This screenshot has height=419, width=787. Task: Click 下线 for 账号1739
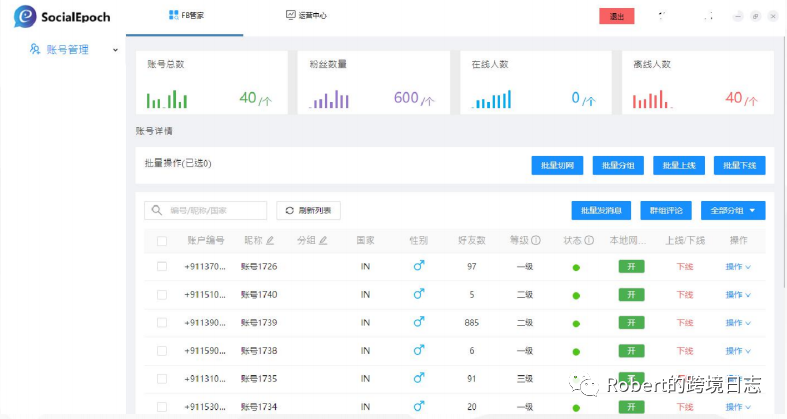[685, 323]
